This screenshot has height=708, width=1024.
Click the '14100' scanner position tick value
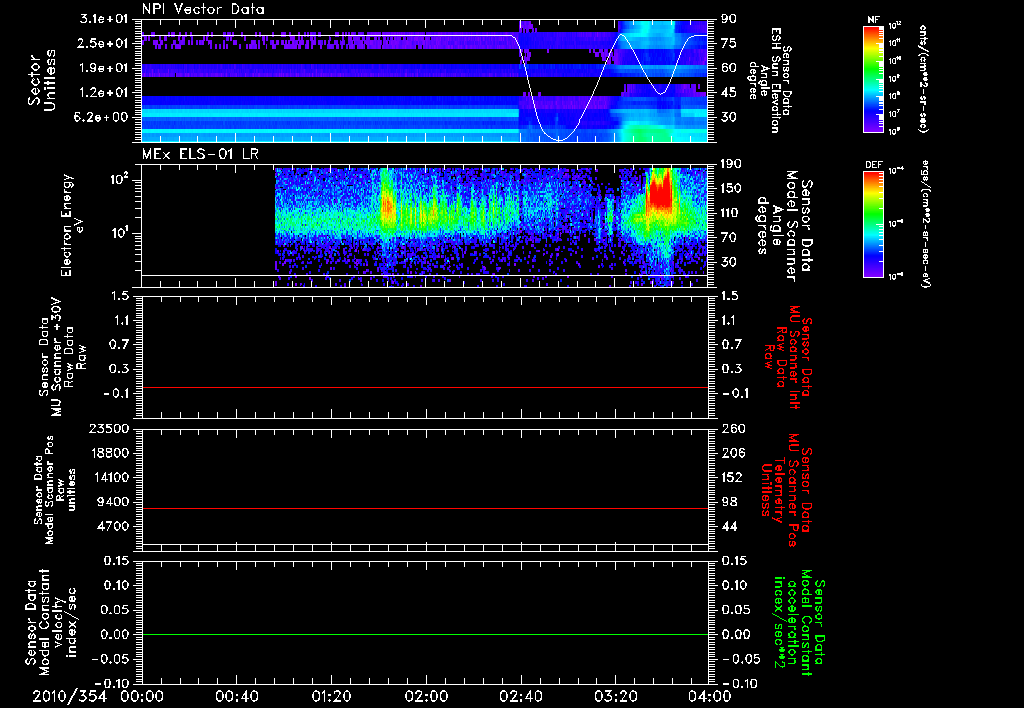coord(108,477)
